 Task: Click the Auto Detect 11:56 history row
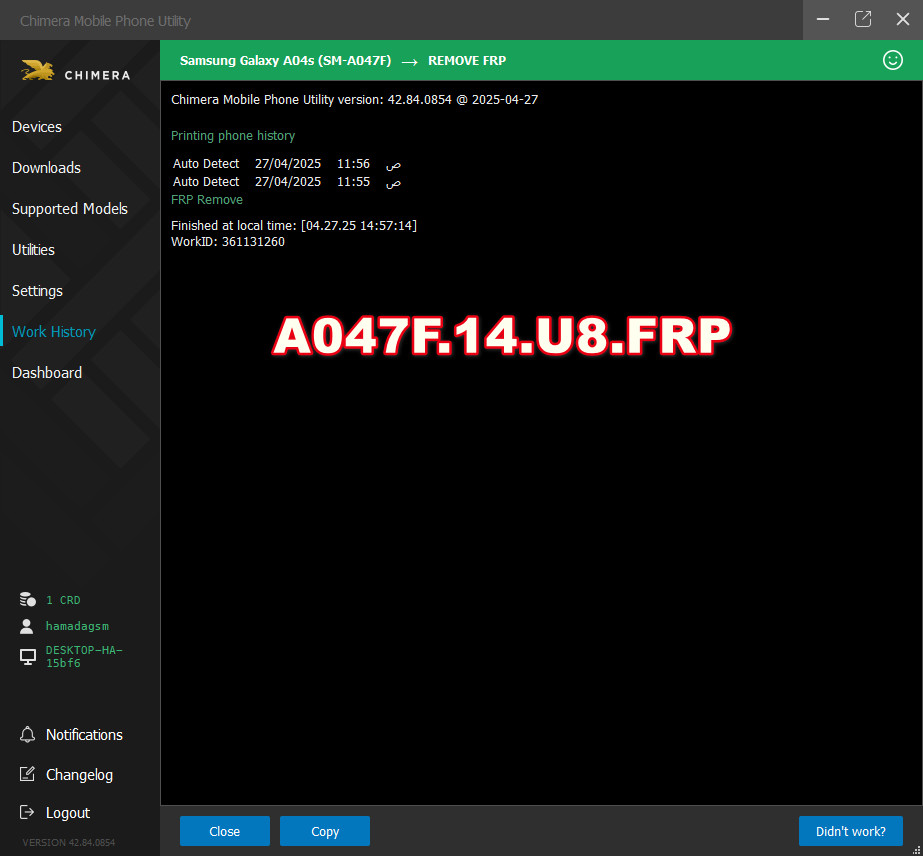[x=287, y=164]
